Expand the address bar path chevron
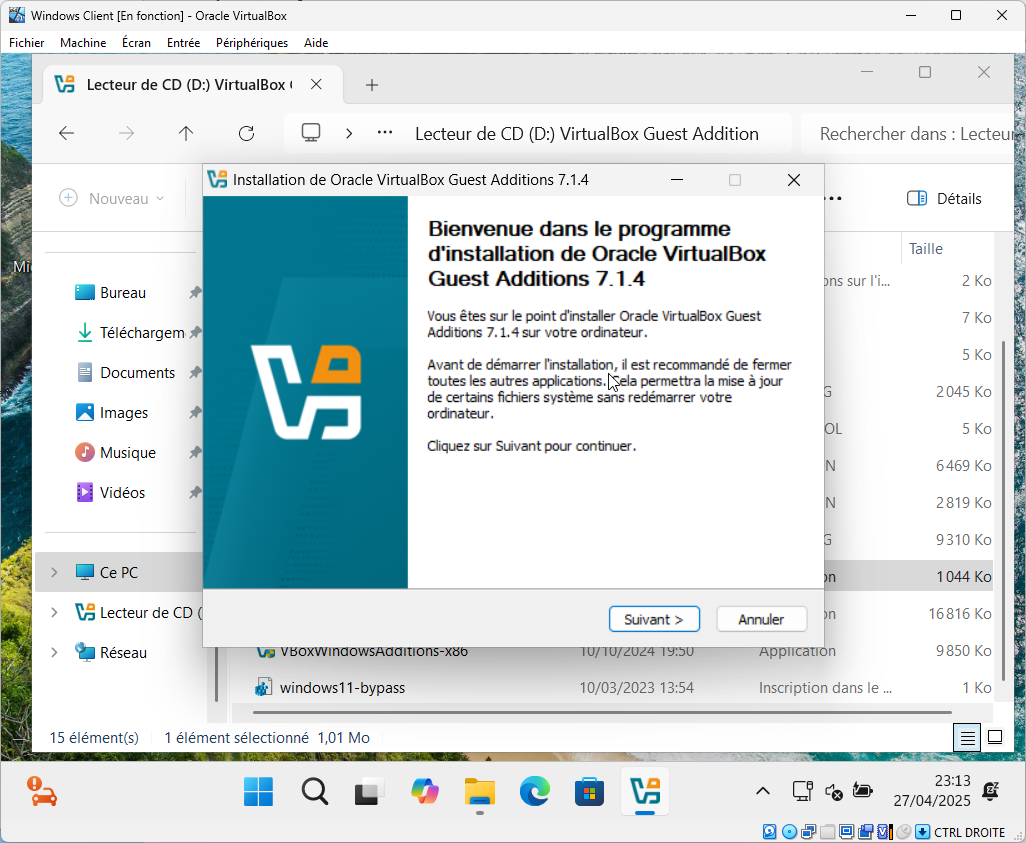Screen dimensions: 1026x843 [x=349, y=134]
